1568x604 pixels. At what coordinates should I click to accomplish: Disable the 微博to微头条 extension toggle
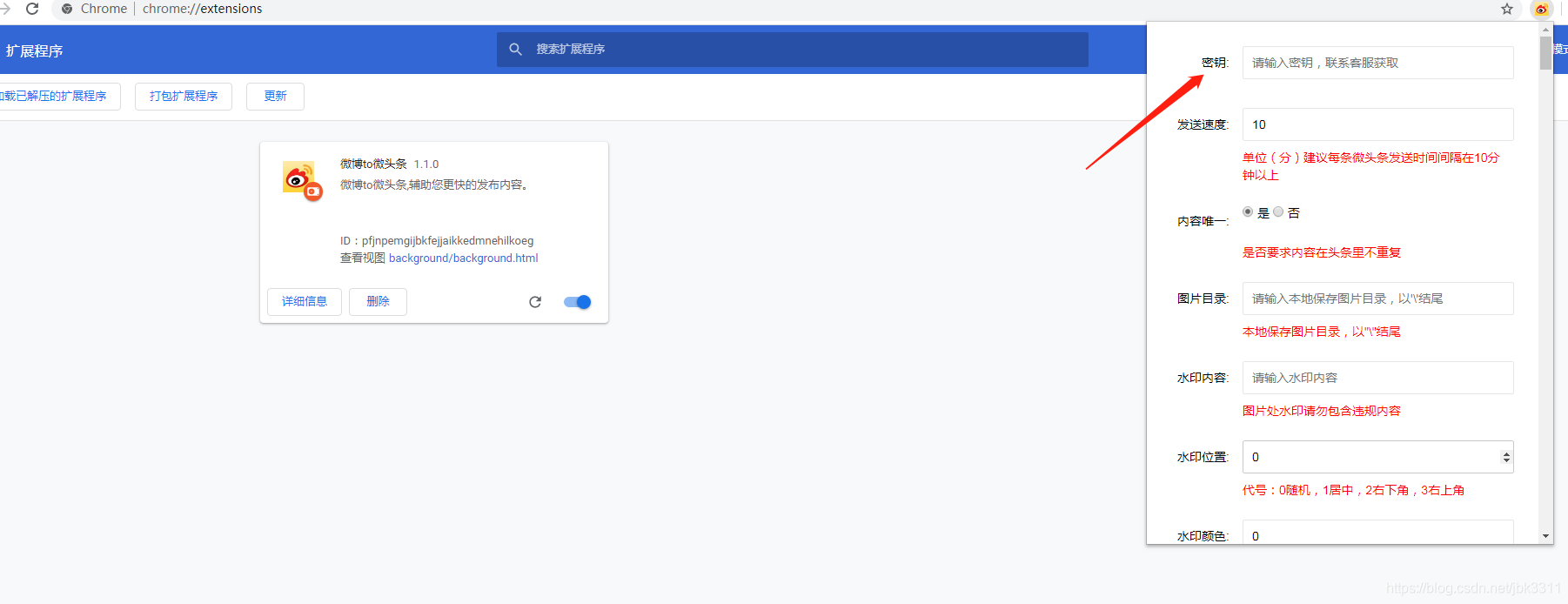(x=577, y=302)
